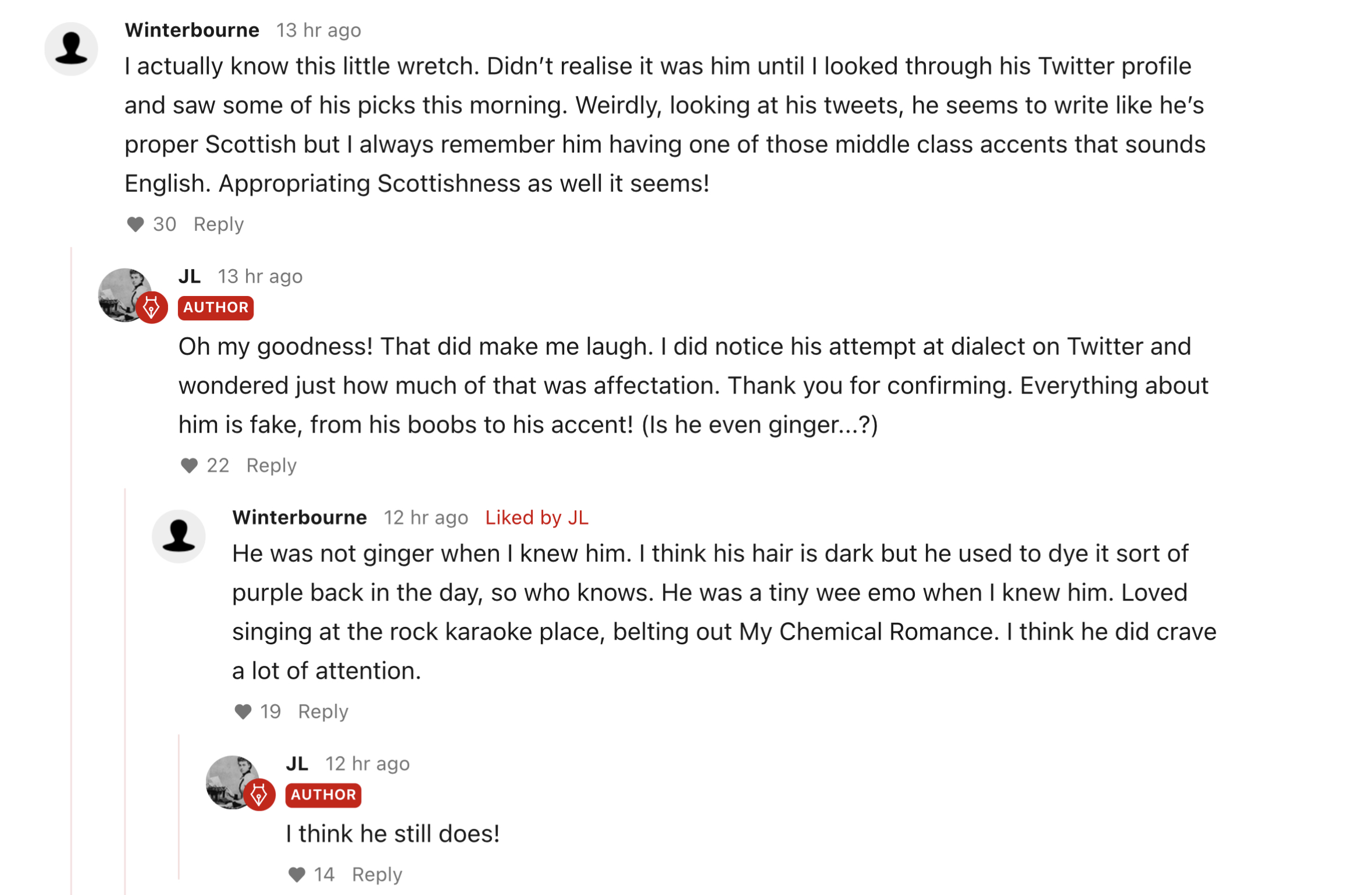Screen dimensions: 1372x895
Task: Open the JL username at 13 hr ago
Action: (x=190, y=276)
